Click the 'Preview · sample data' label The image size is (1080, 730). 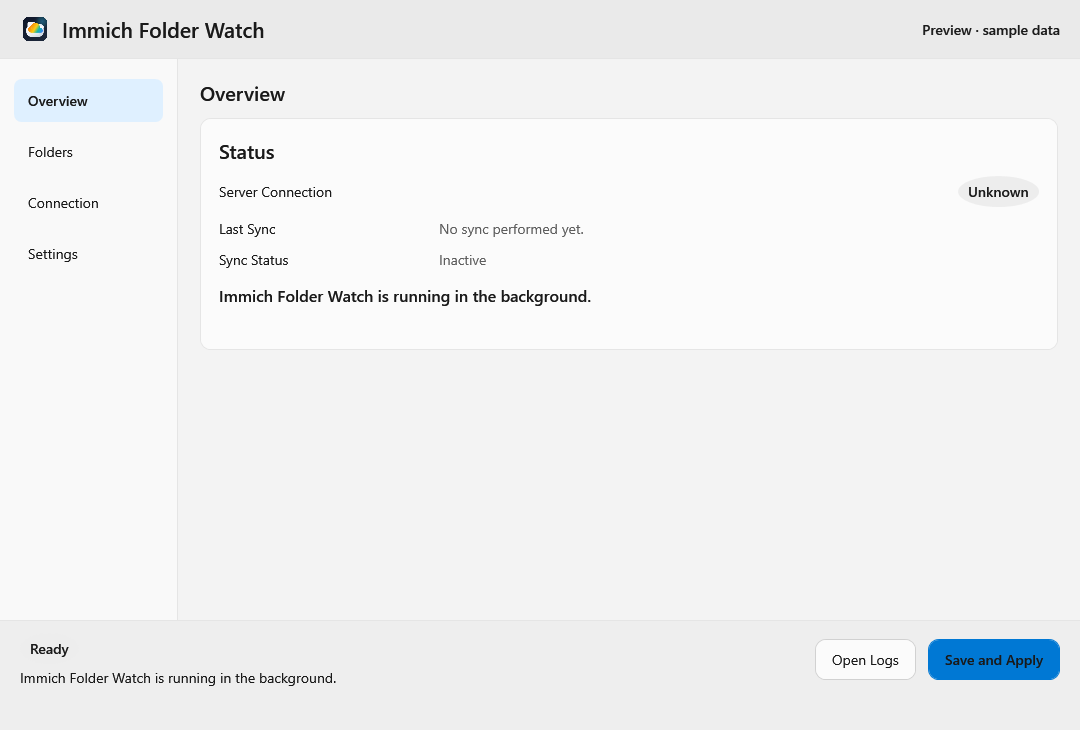click(990, 30)
